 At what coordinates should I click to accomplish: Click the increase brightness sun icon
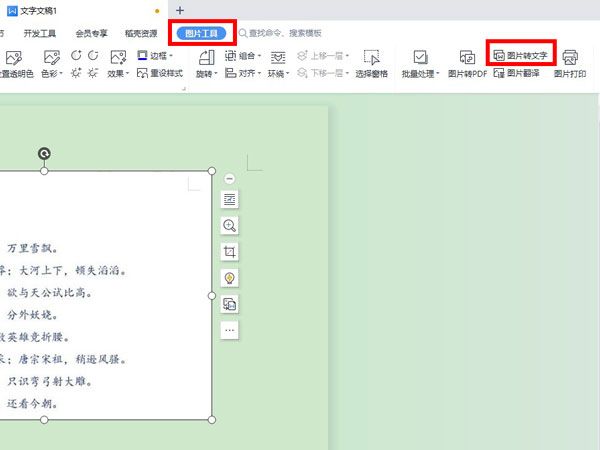76,72
